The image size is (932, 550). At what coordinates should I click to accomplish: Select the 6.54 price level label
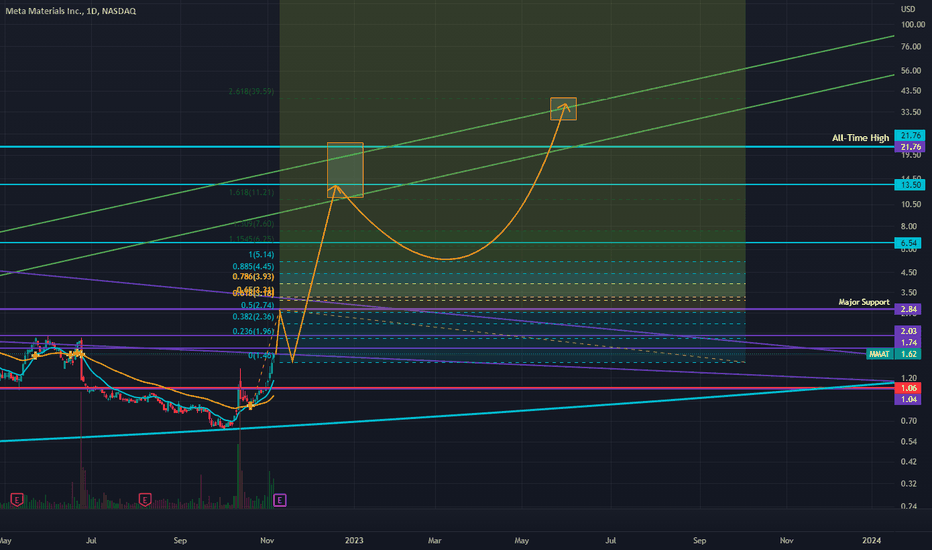pos(908,243)
